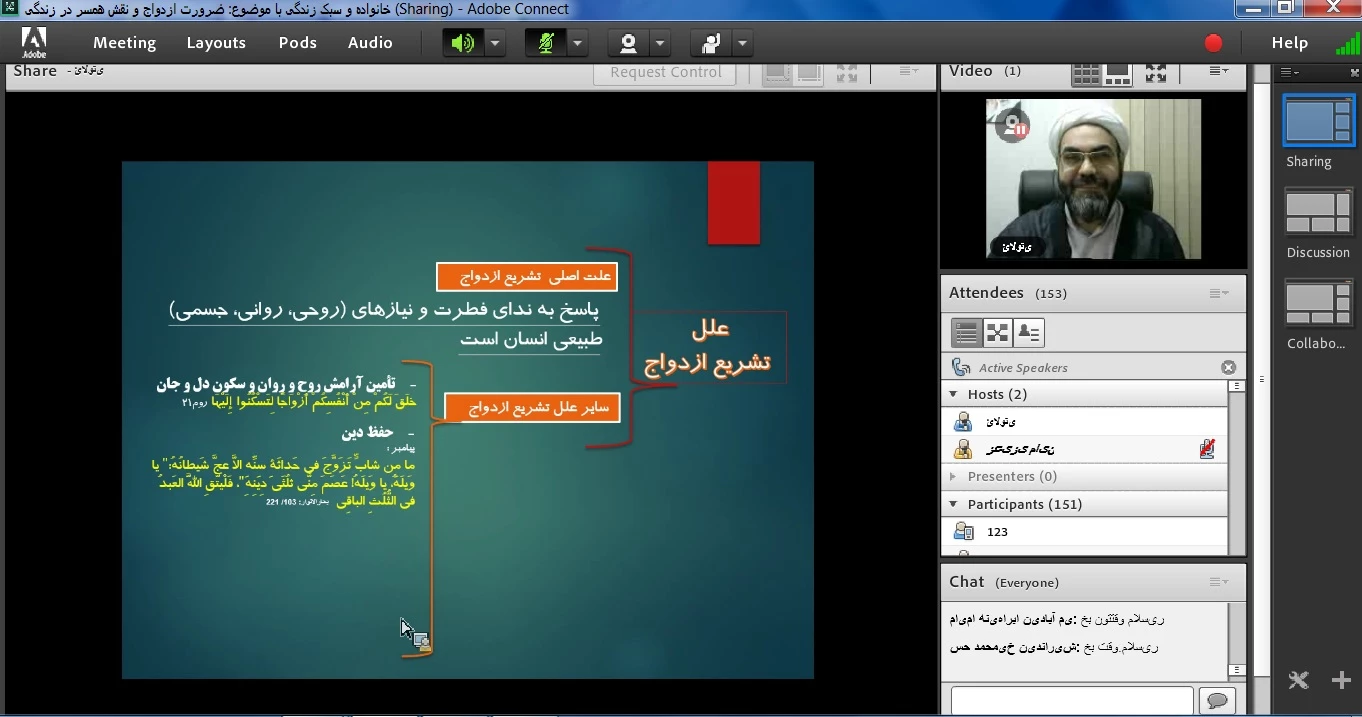Mute the speaker audio icon
Image resolution: width=1362 pixels, height=717 pixels.
463,43
